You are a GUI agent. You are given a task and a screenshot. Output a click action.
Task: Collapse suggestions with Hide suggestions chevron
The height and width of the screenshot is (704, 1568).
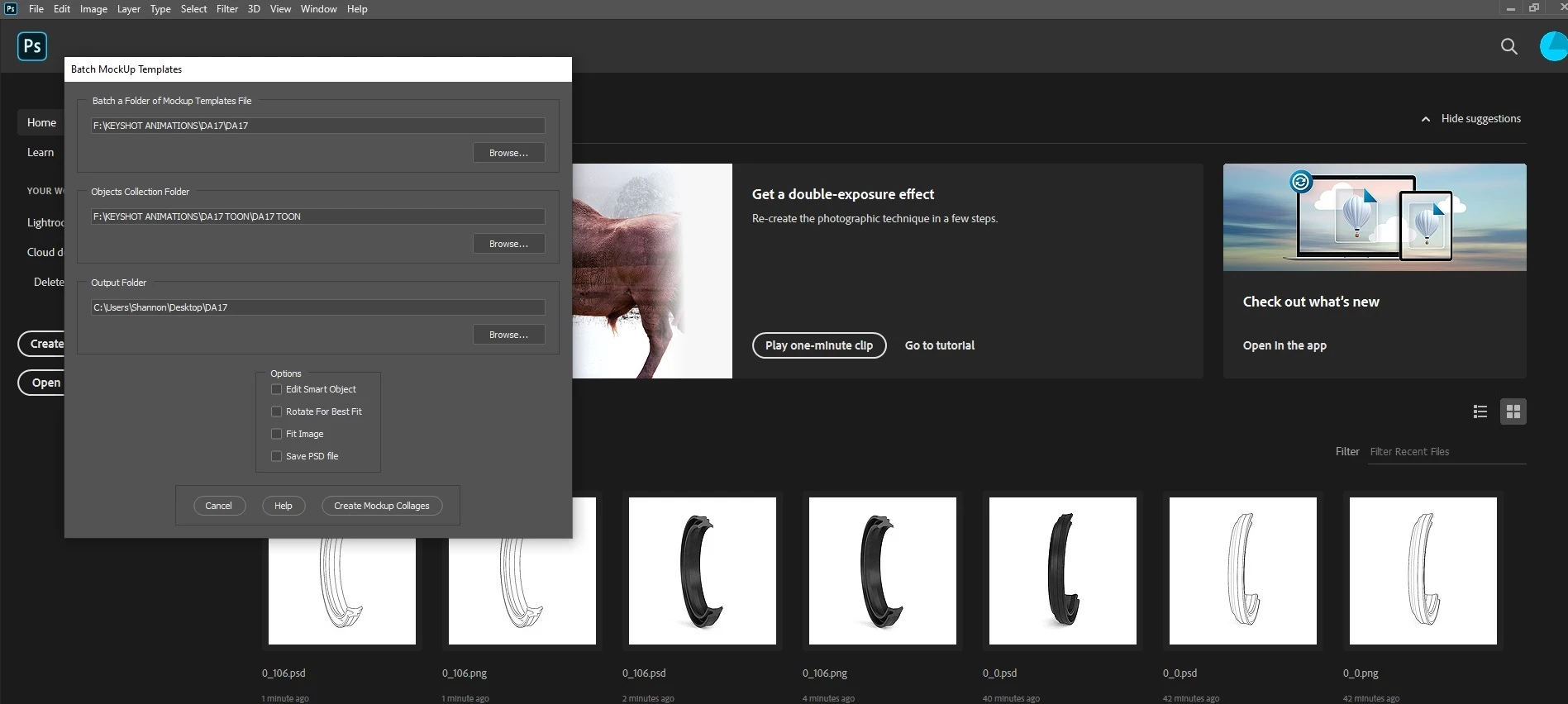[1426, 119]
